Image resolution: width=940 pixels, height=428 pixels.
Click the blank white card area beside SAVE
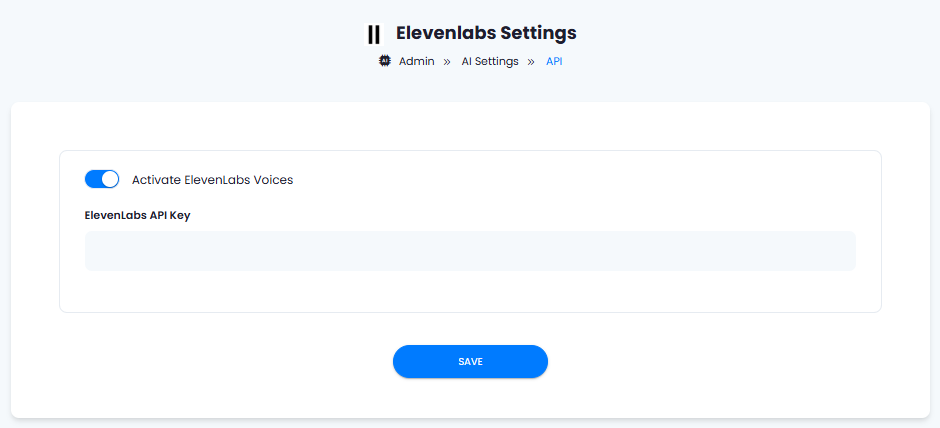[x=719, y=361]
